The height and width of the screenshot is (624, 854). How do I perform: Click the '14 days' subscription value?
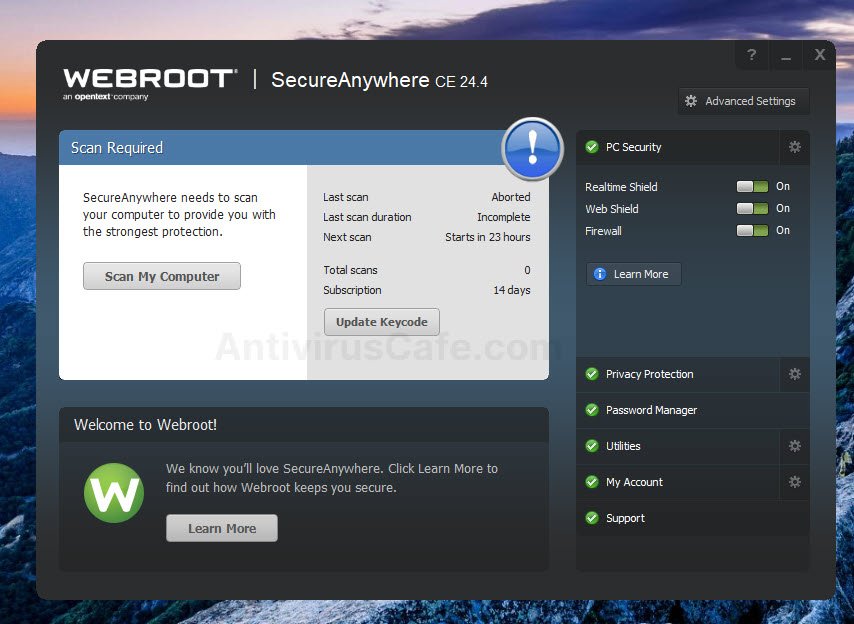point(512,290)
